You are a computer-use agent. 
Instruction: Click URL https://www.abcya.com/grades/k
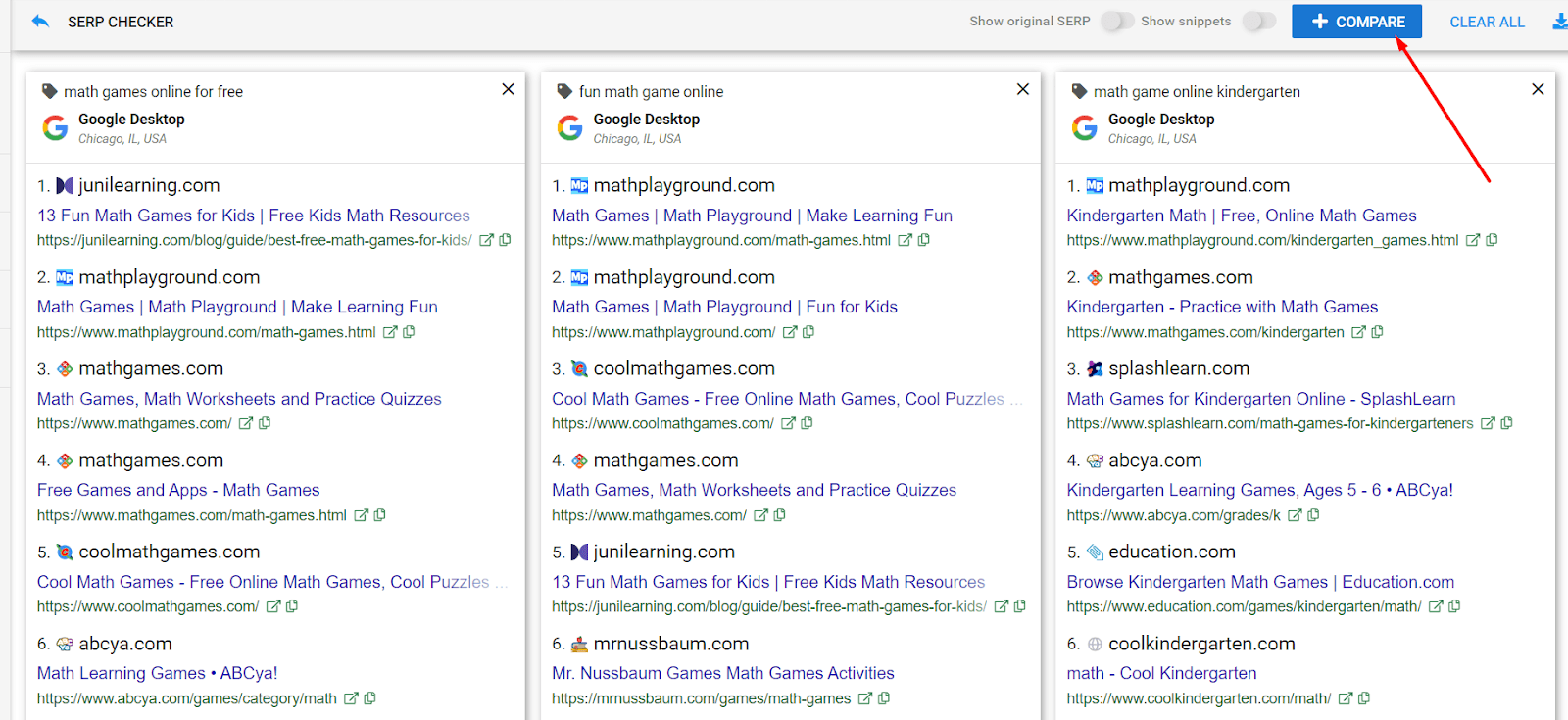[x=1173, y=515]
